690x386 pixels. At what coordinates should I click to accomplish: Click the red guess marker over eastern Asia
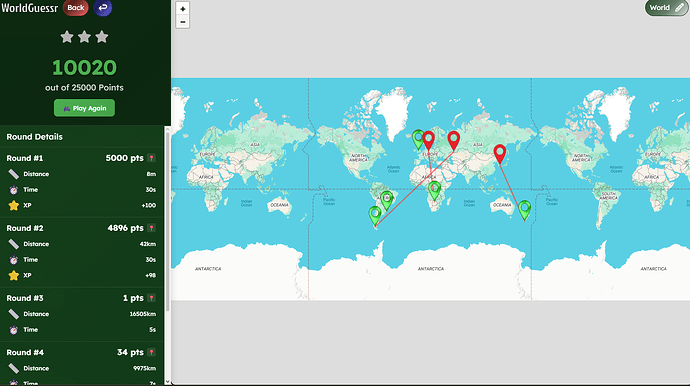pos(499,154)
